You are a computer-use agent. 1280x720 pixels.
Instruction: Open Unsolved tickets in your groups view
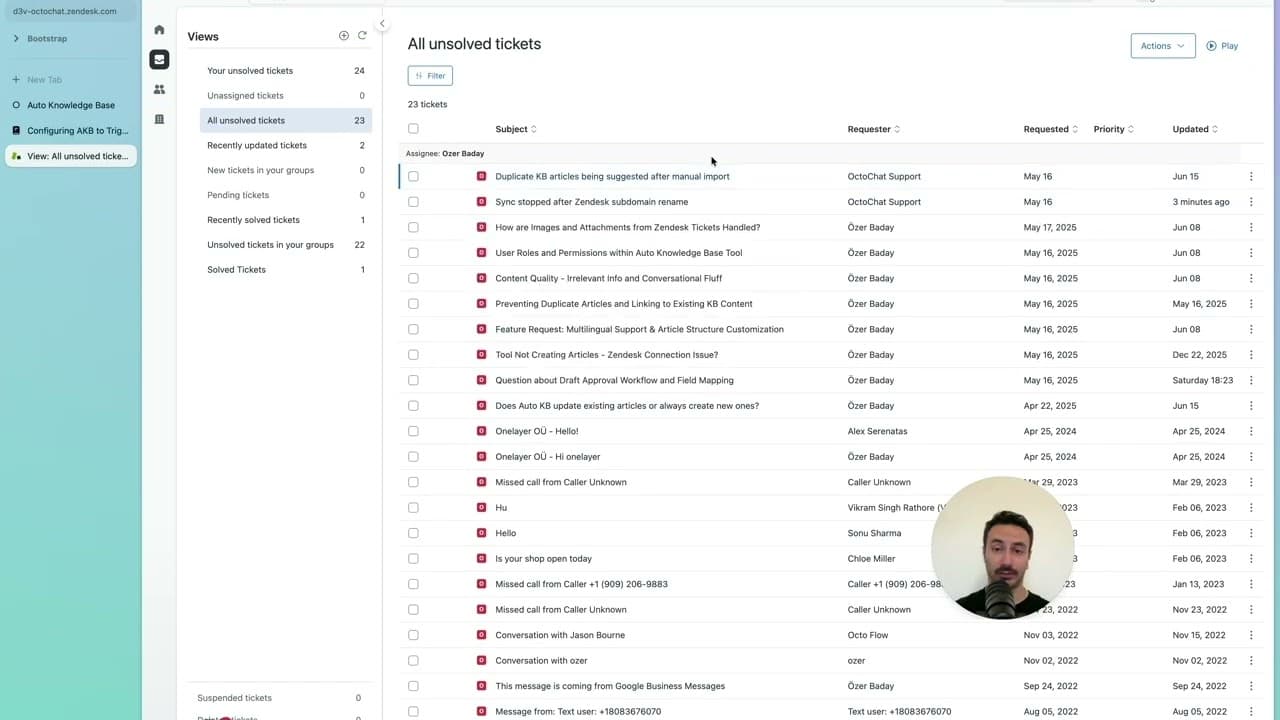coord(285,245)
